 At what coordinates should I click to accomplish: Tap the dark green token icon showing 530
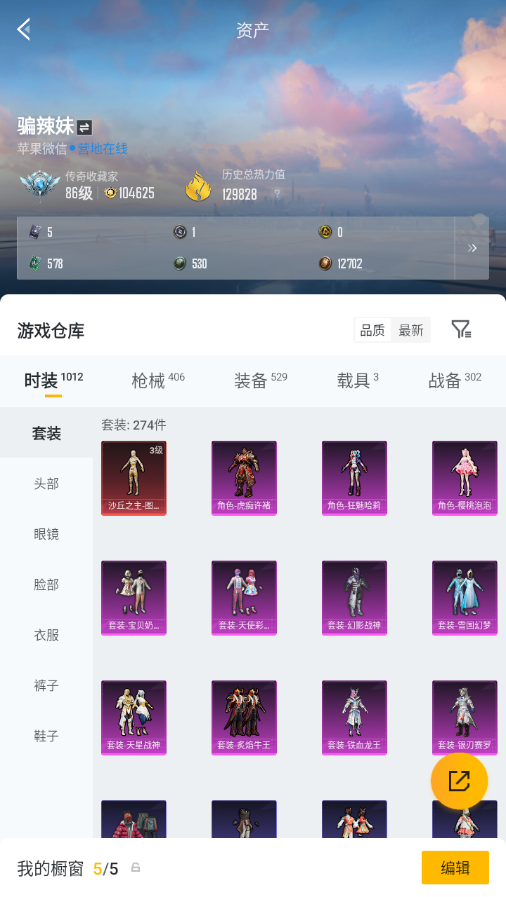pyautogui.click(x=180, y=264)
